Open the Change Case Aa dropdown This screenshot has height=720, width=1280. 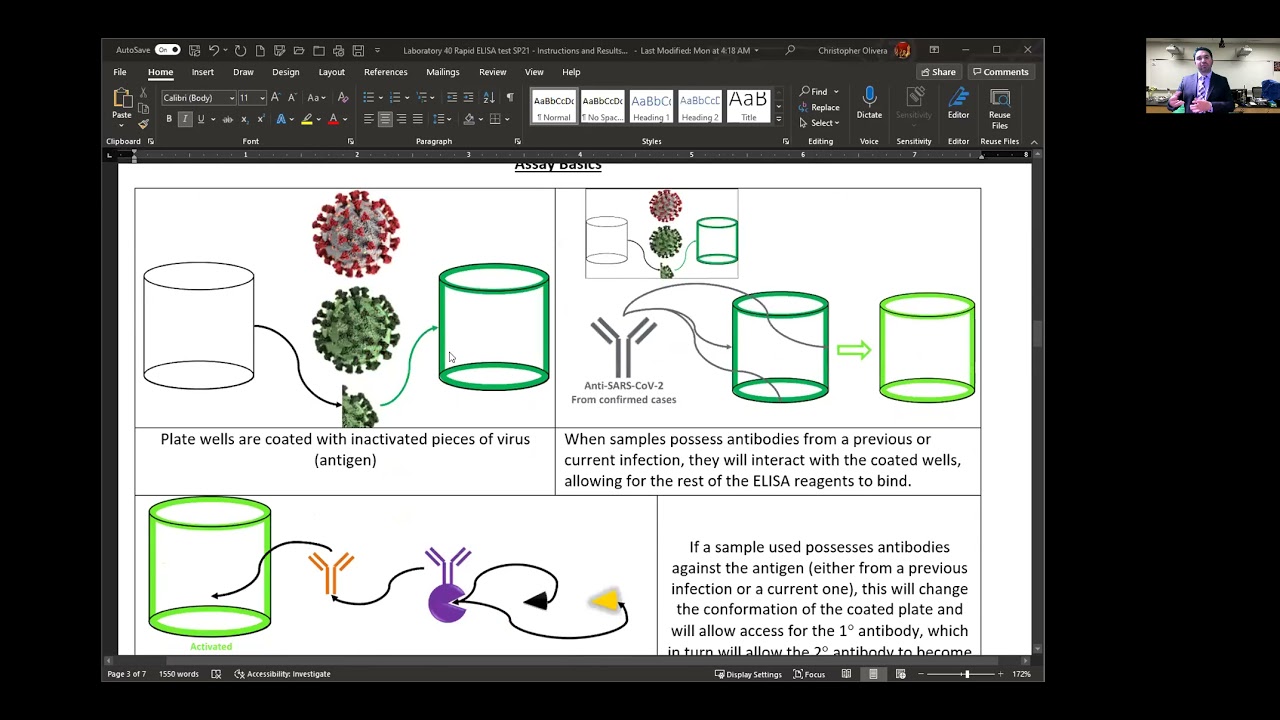tap(316, 97)
